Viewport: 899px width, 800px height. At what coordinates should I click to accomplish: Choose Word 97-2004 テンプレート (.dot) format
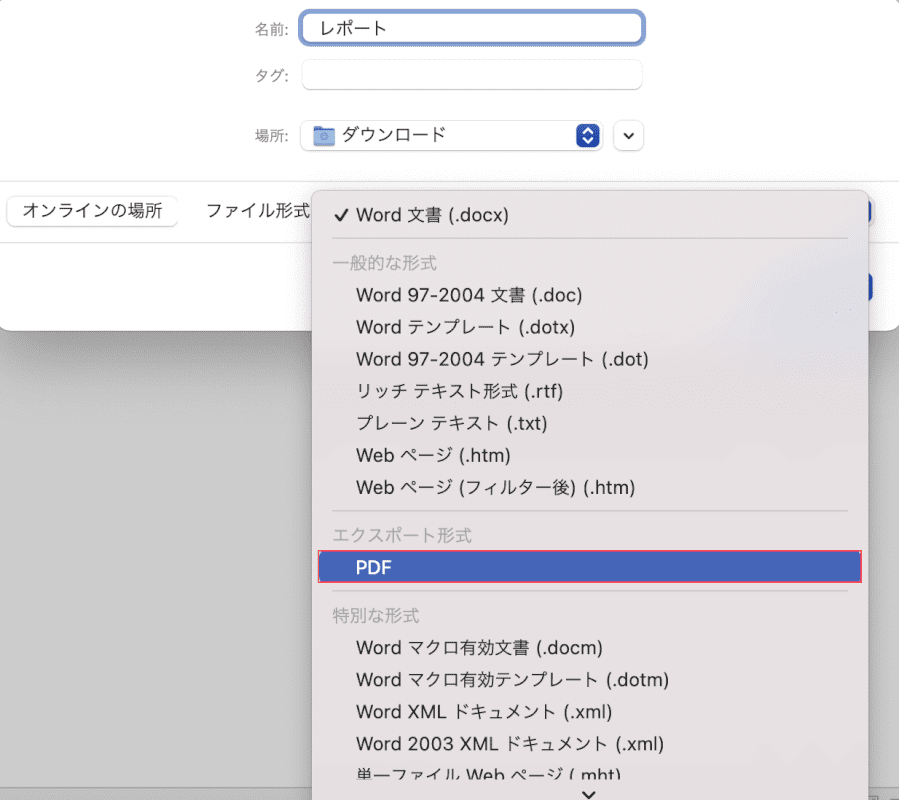589,359
